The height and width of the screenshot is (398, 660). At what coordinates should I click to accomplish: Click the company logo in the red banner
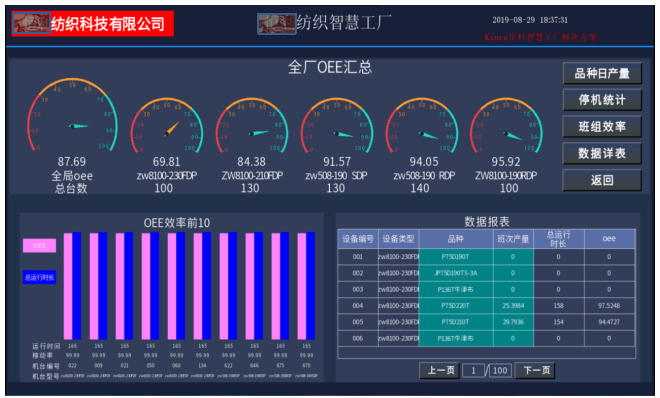coord(32,23)
